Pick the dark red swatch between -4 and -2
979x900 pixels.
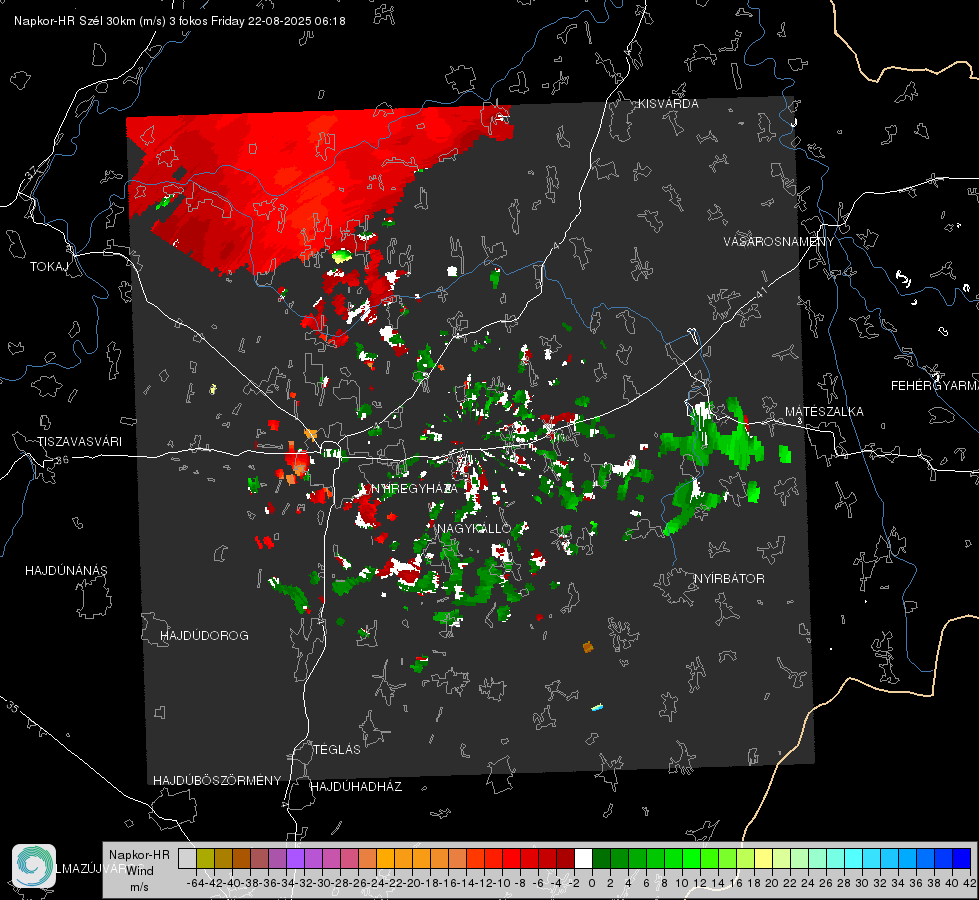point(565,858)
